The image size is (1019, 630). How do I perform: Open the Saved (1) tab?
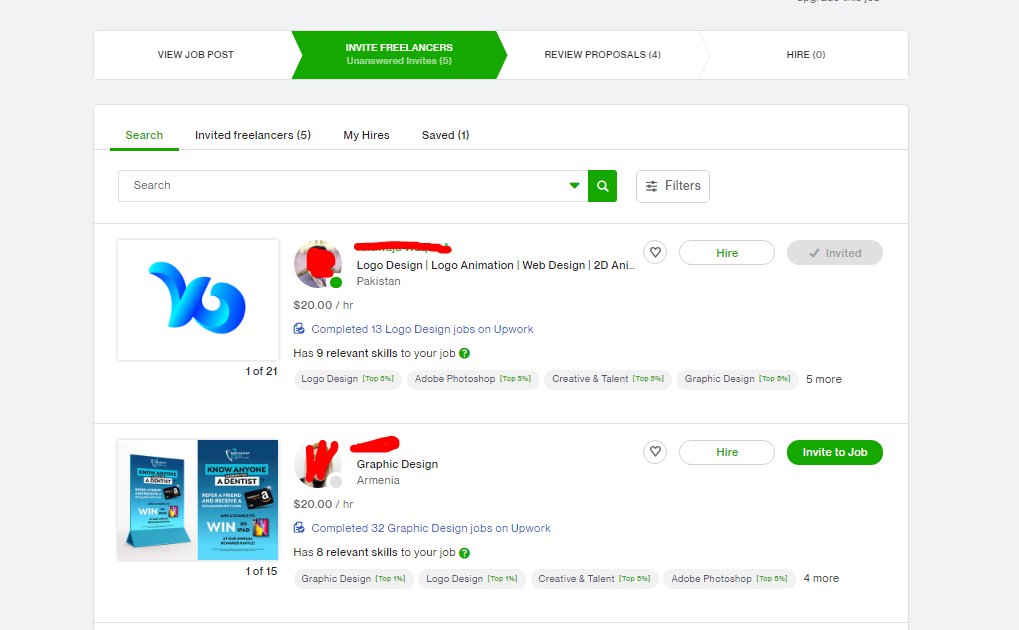tap(445, 135)
